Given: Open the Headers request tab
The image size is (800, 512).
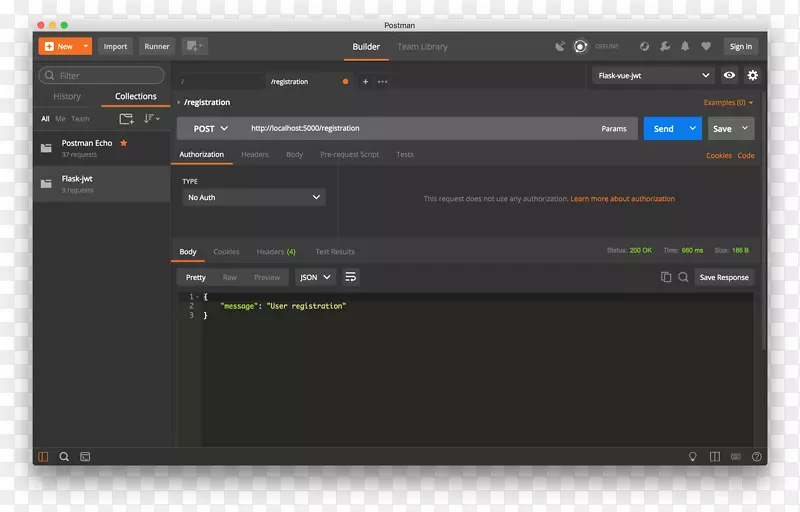Looking at the screenshot, I should coord(254,155).
